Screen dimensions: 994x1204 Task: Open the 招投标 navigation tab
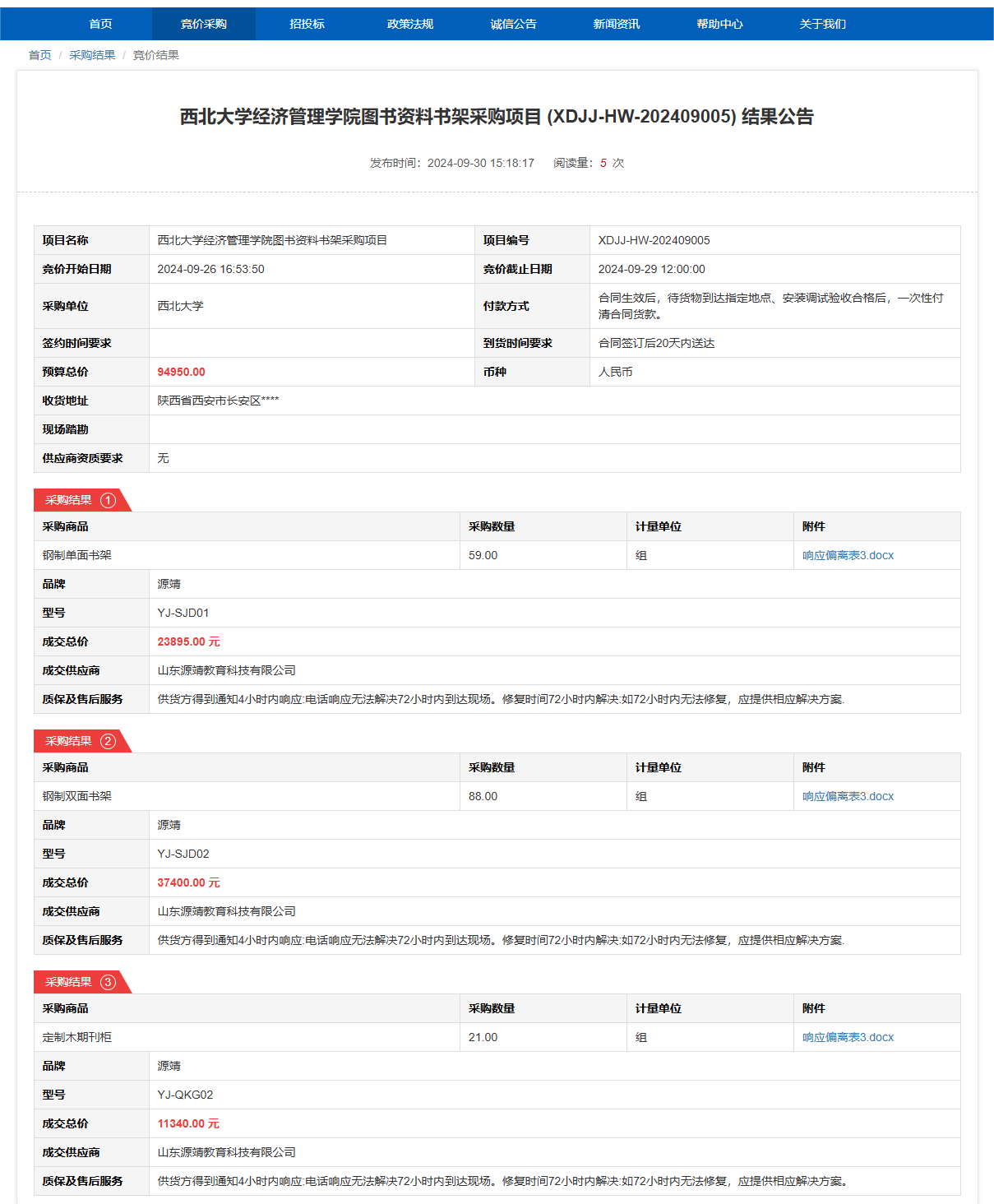click(x=307, y=24)
